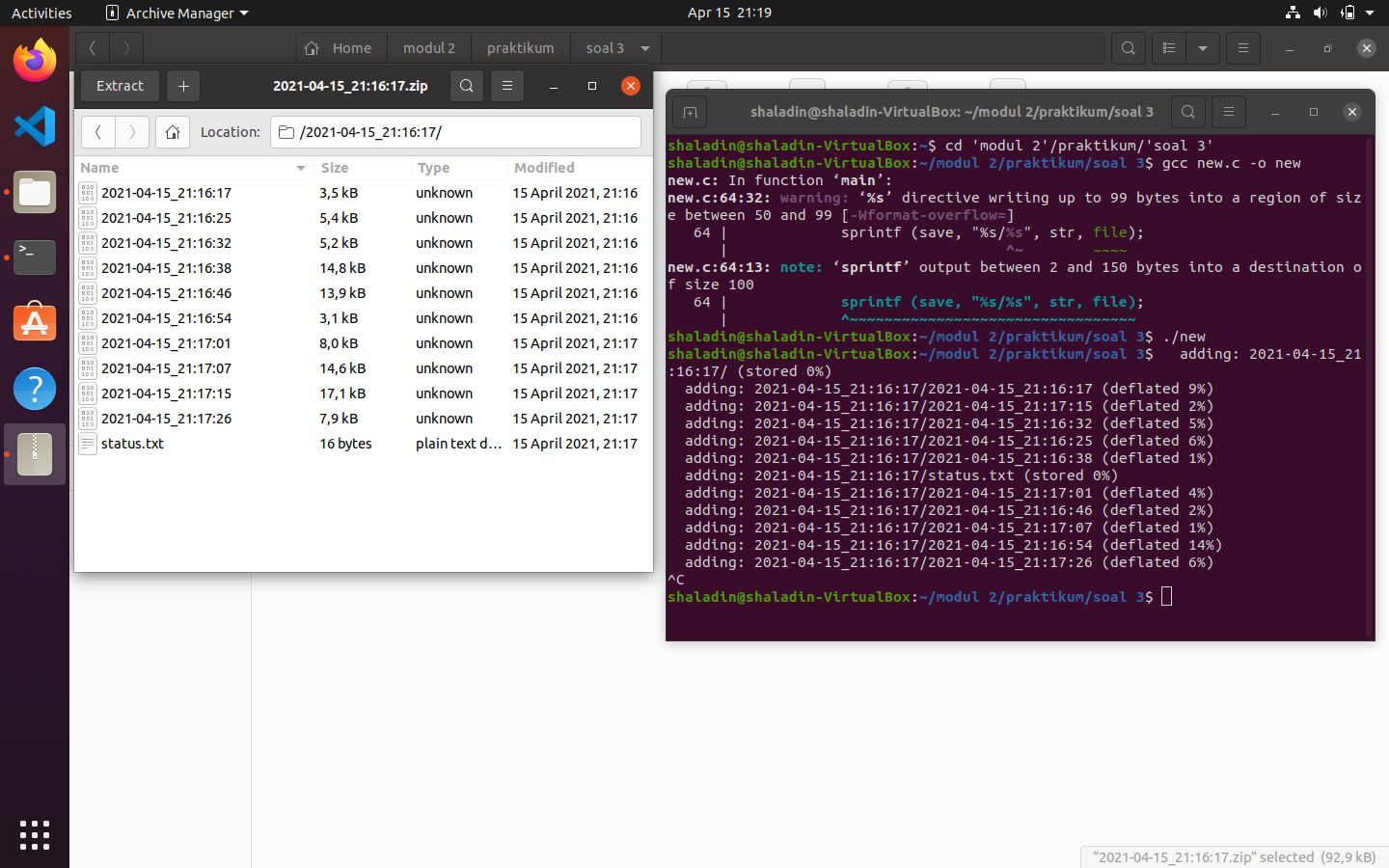Image resolution: width=1389 pixels, height=868 pixels.
Task: Open the soal 3 path dropdown chevron
Action: (644, 47)
